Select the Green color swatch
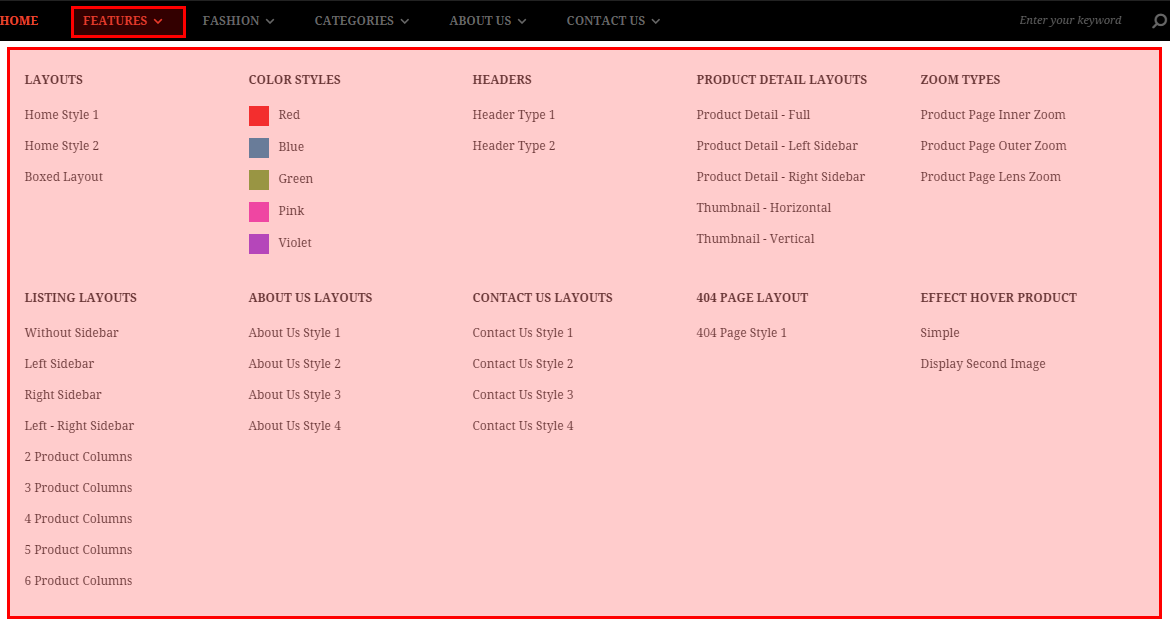Screen dimensions: 1170x627 click(259, 180)
